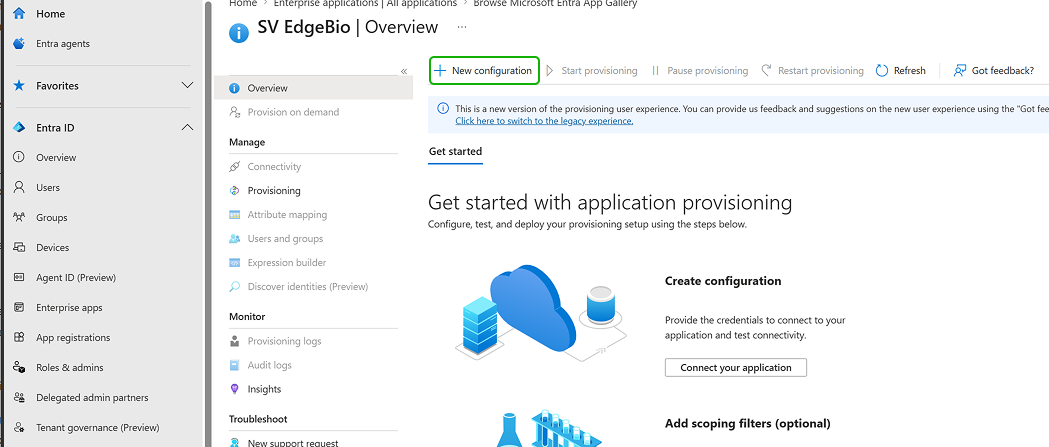The width and height of the screenshot is (1049, 447).
Task: Click the Attribute mapping table icon
Action: click(234, 215)
